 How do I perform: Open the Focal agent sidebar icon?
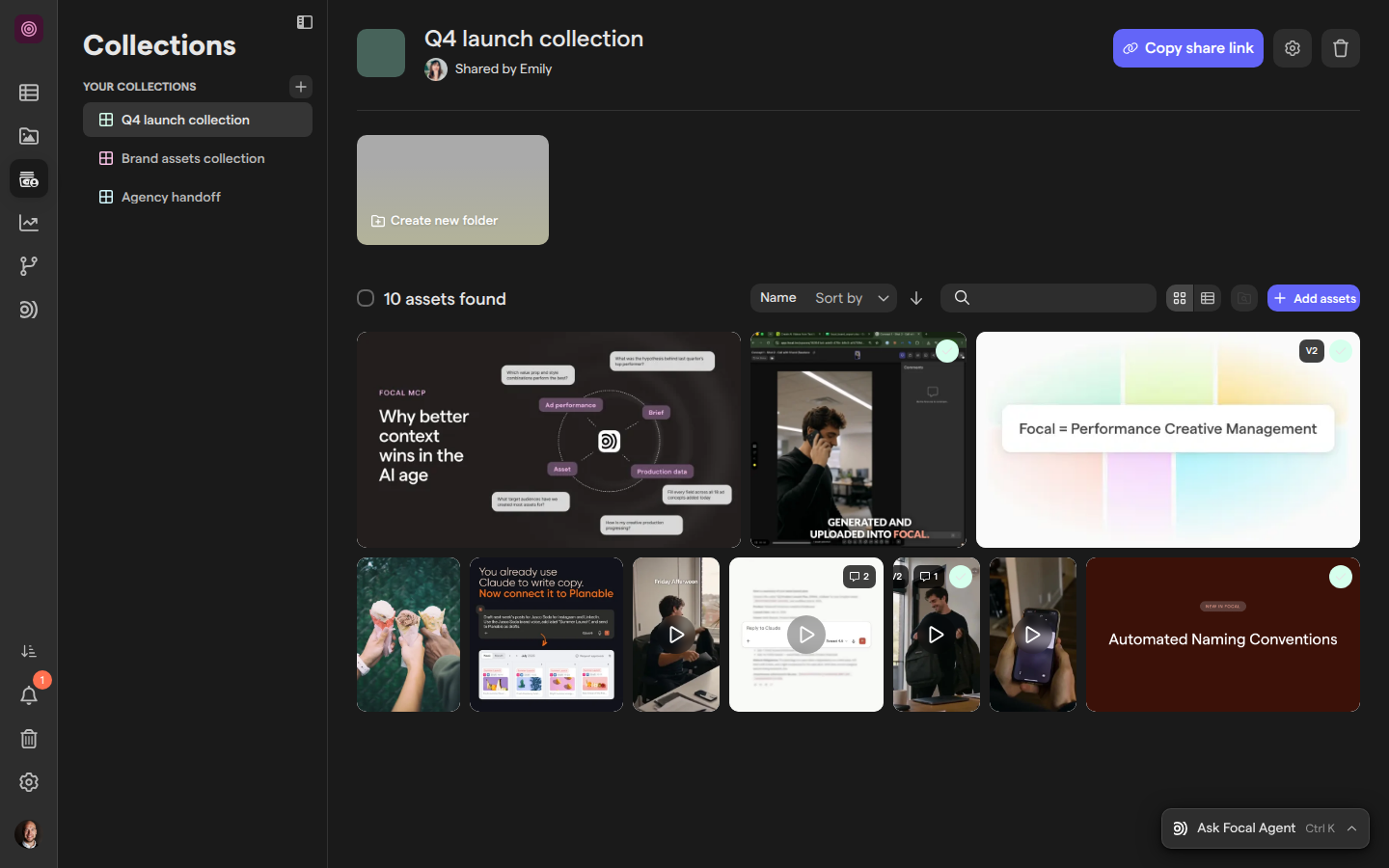[29, 310]
